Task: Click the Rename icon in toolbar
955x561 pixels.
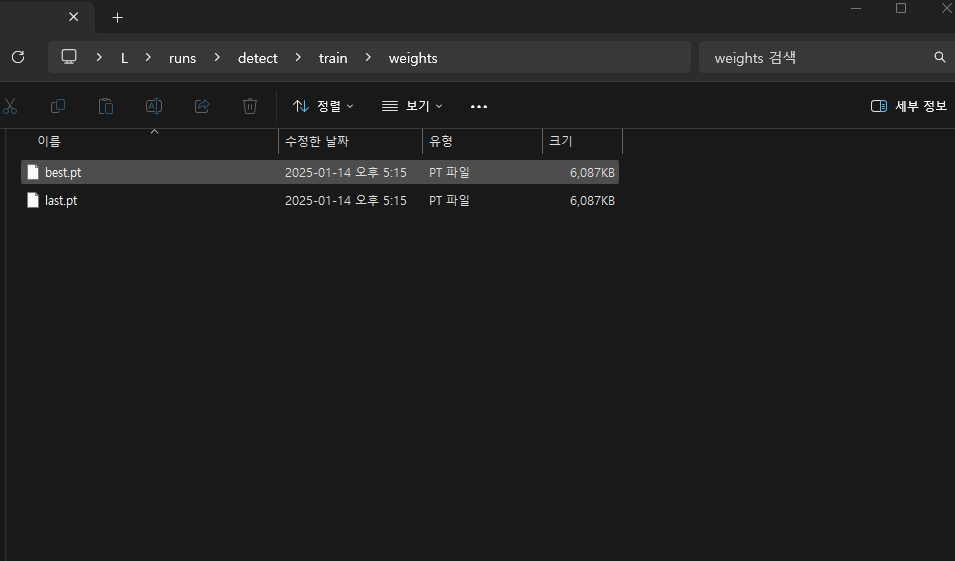Action: [x=154, y=106]
